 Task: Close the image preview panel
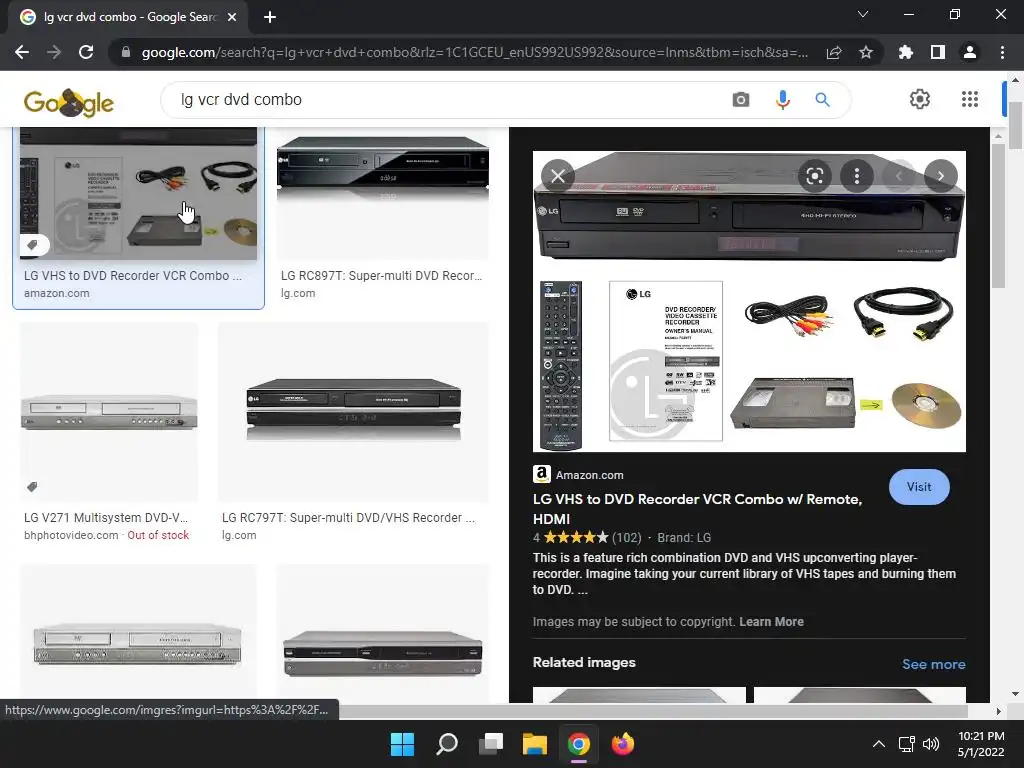558,176
